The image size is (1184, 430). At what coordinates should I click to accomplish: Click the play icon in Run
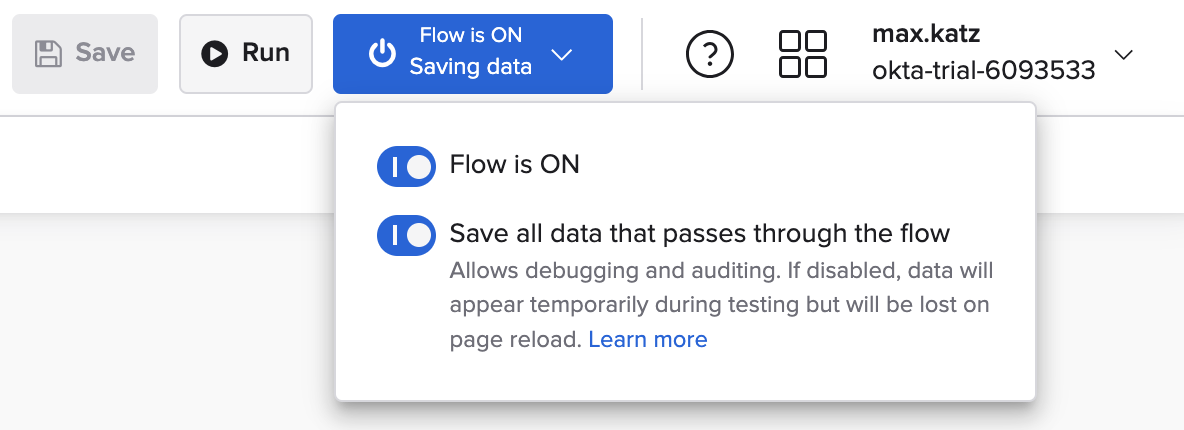(214, 54)
